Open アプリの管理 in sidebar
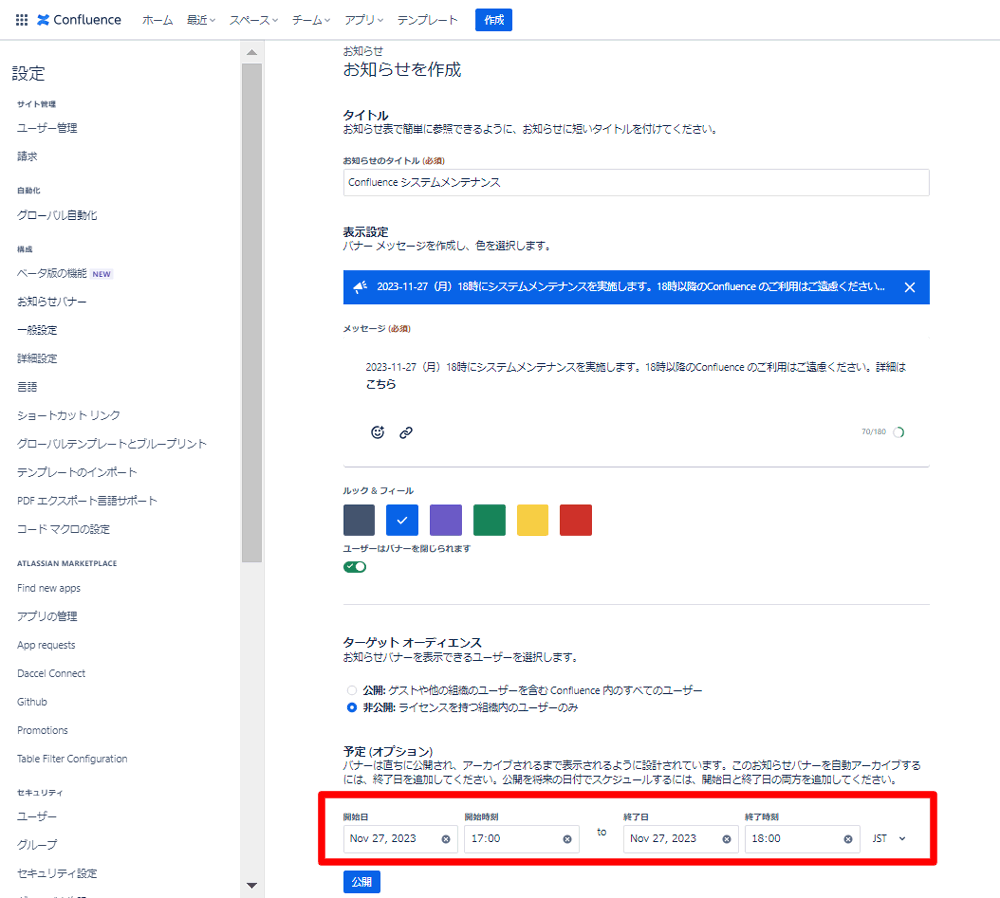Image resolution: width=1000 pixels, height=898 pixels. pyautogui.click(x=47, y=616)
